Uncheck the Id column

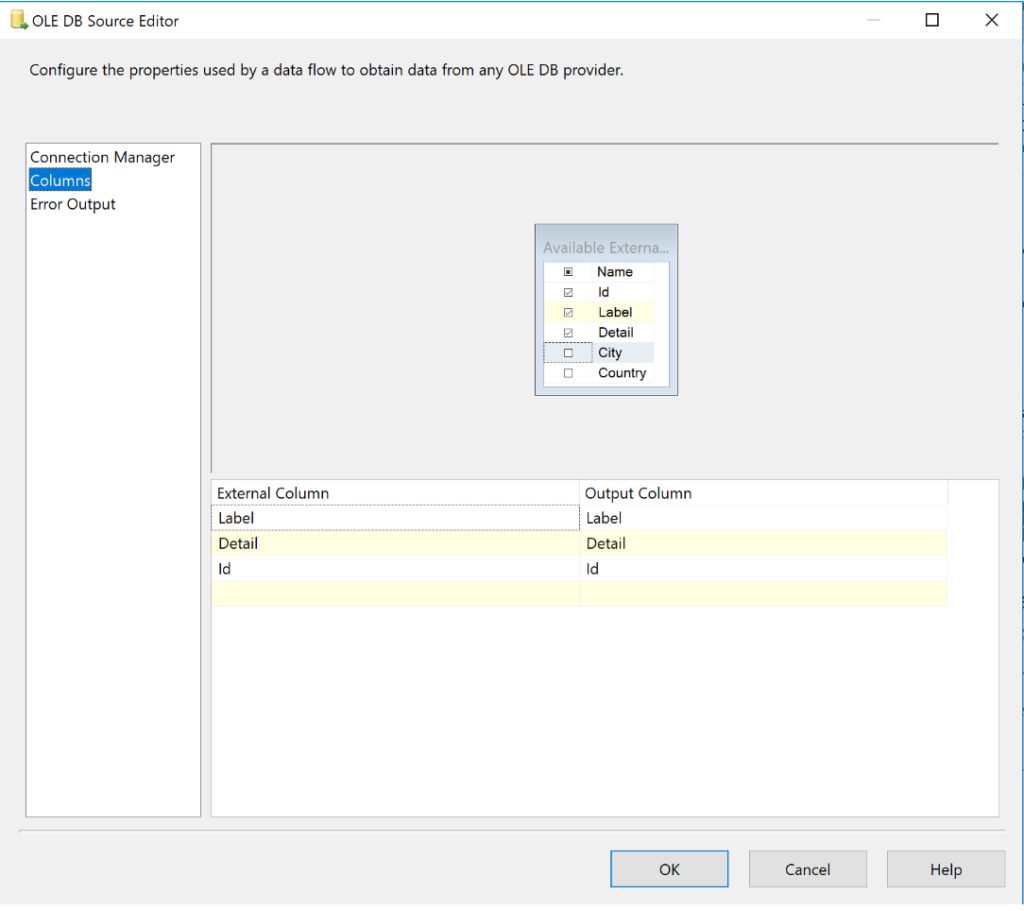point(567,291)
